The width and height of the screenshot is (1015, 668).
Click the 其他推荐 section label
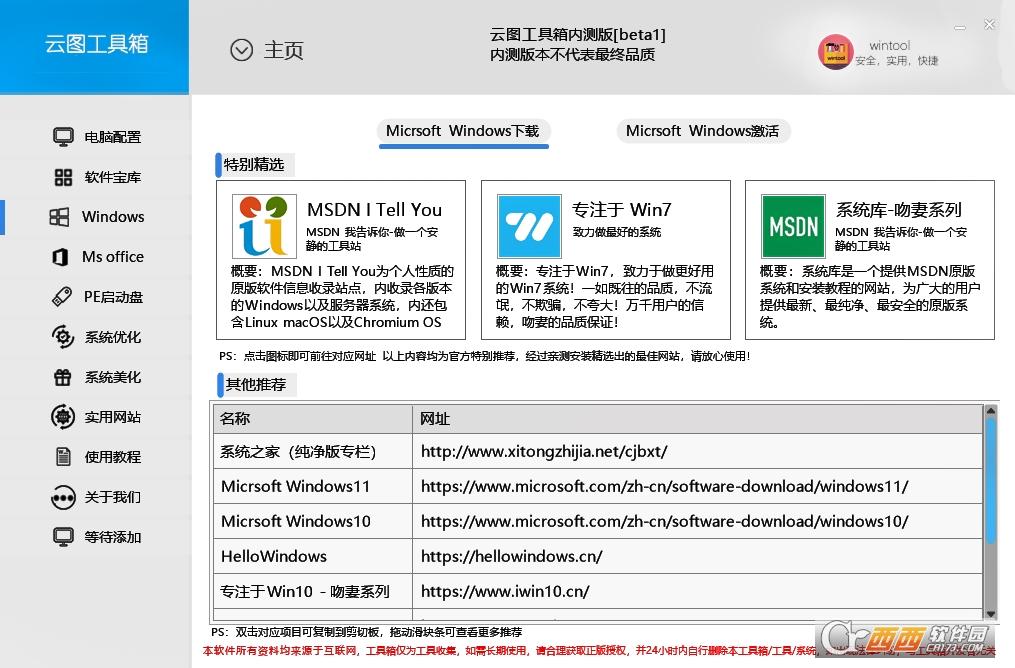[x=256, y=384]
